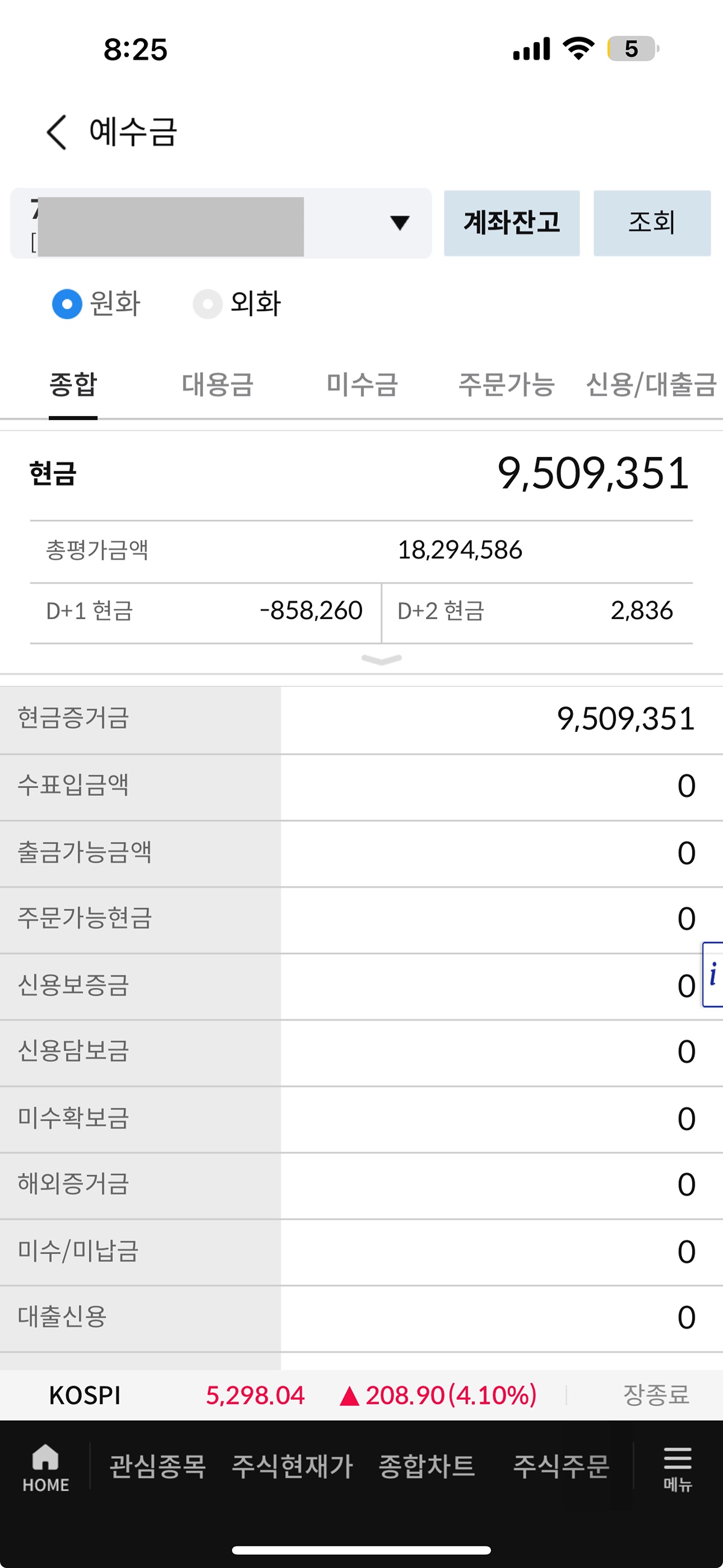
Task: Tap the cellular signal bars icon
Action: pyautogui.click(x=531, y=49)
